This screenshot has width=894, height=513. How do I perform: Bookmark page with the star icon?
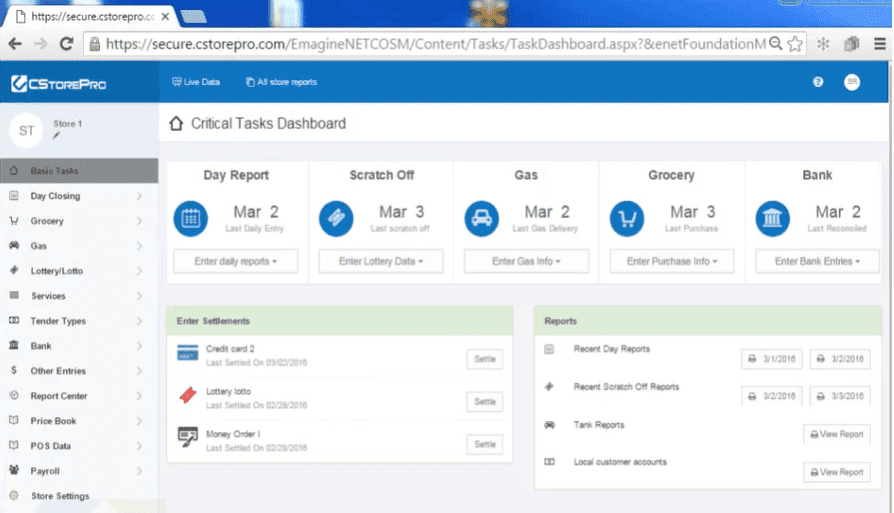pos(795,44)
